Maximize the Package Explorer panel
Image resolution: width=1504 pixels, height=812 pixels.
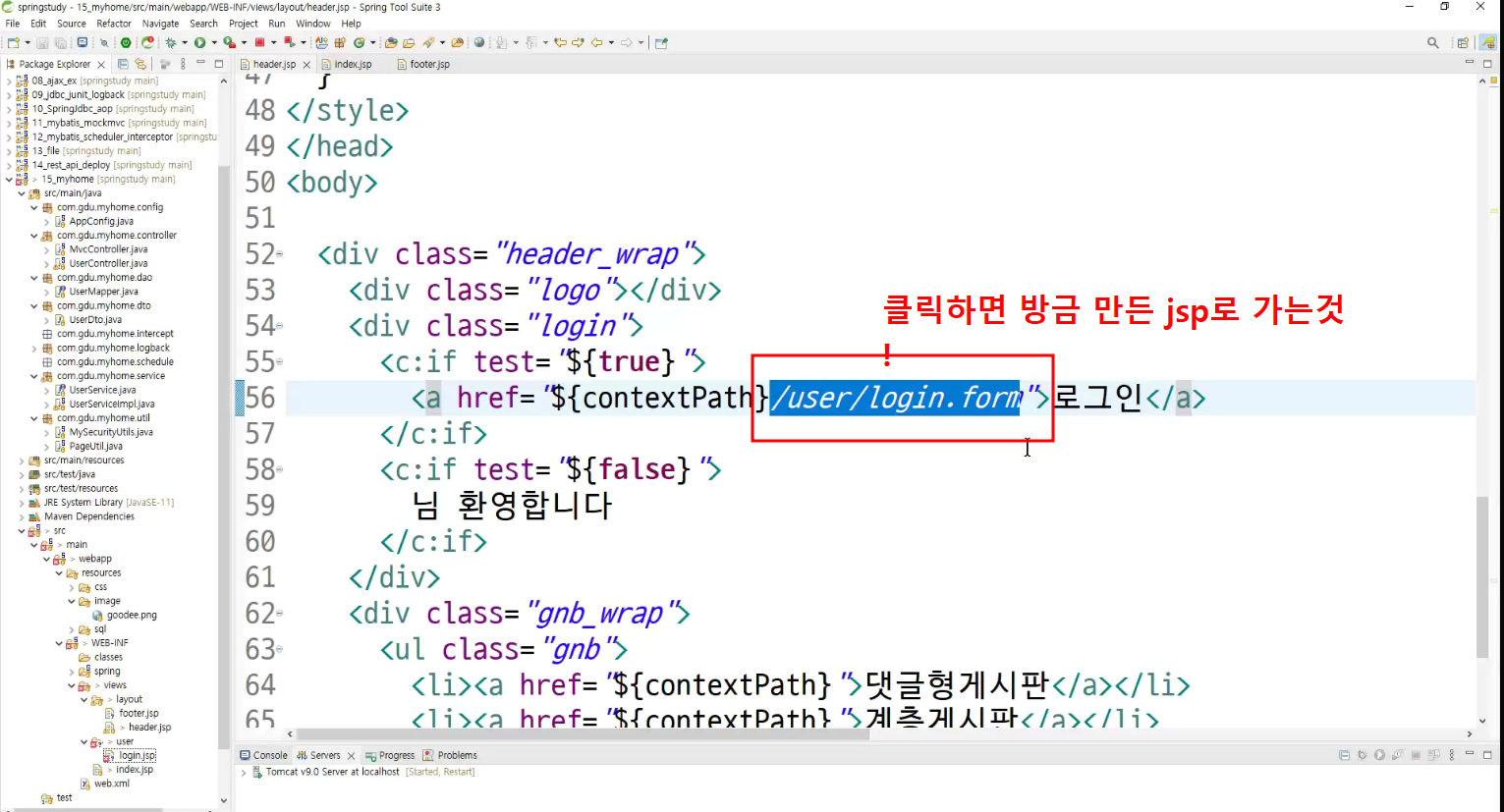219,64
